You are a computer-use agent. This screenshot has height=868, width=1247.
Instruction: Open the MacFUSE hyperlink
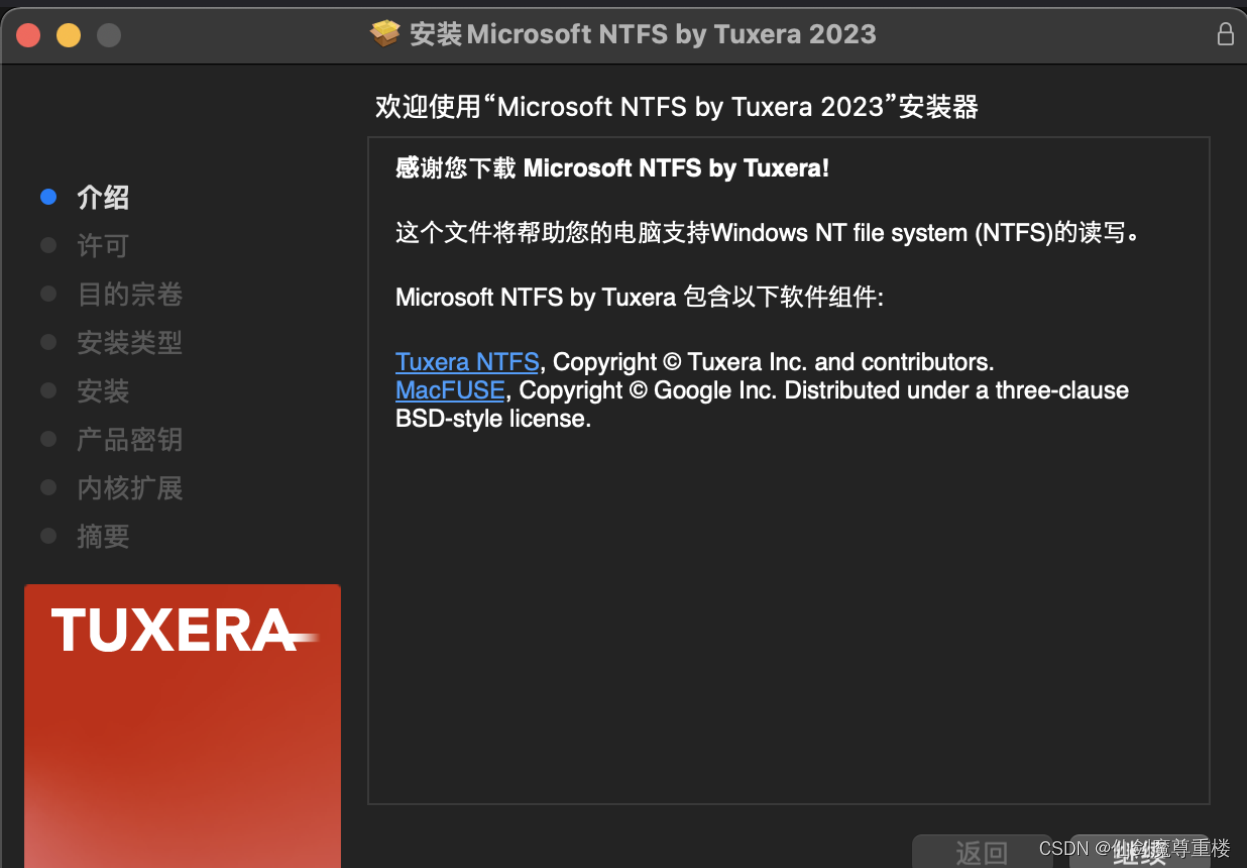450,390
